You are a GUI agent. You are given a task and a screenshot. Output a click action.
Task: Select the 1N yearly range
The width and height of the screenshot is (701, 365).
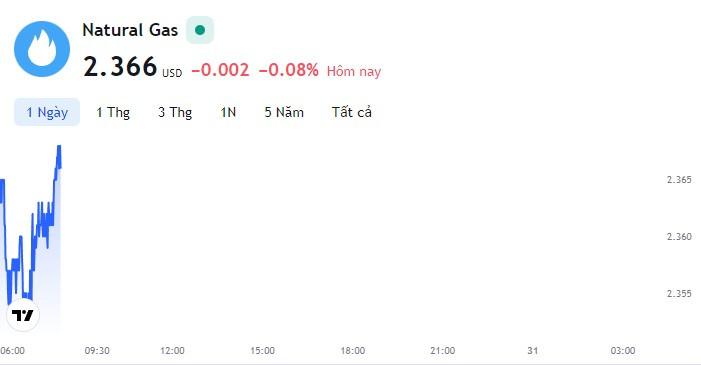tap(228, 112)
